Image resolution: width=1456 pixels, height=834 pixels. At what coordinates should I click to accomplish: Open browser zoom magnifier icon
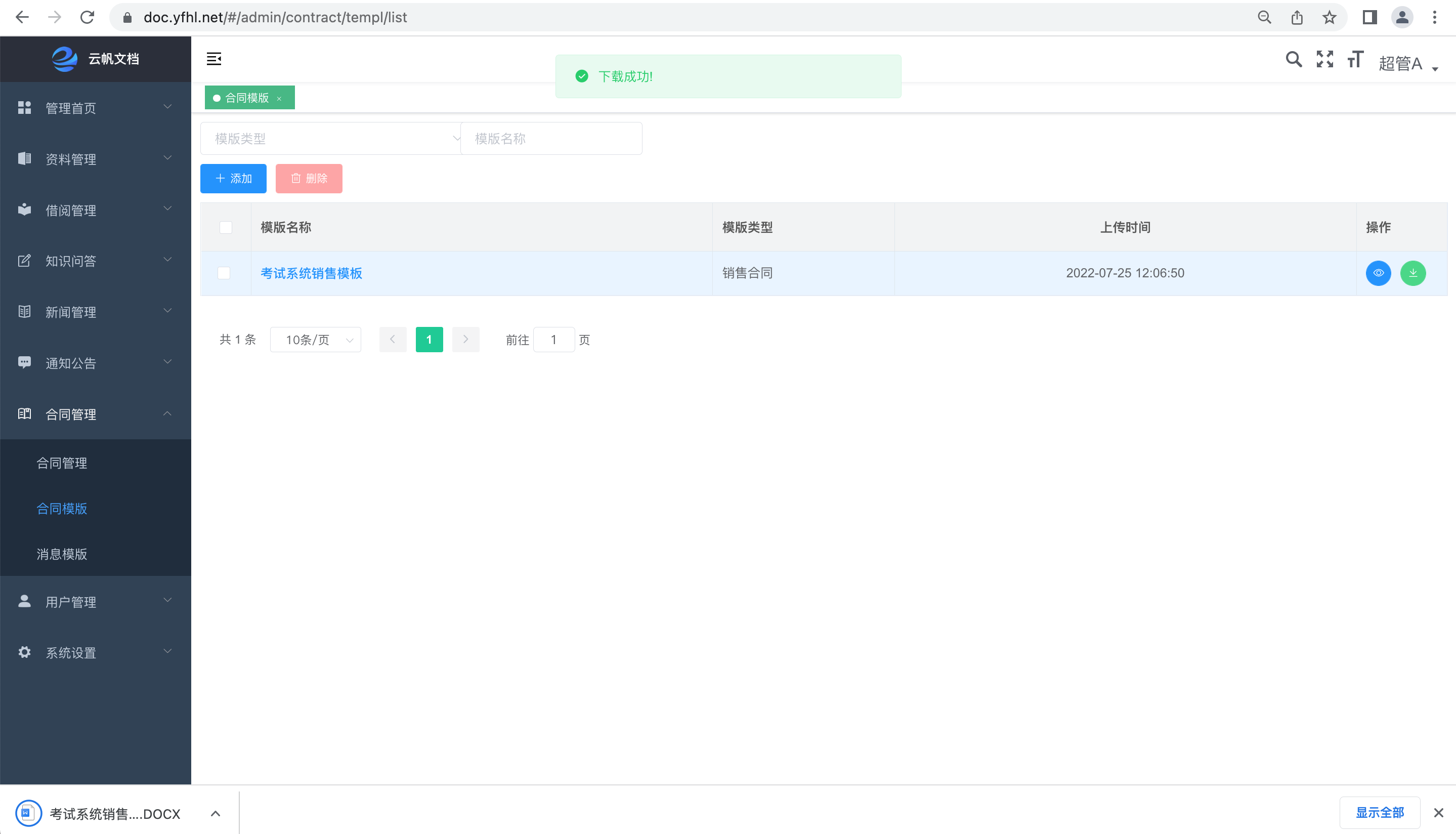coord(1264,17)
